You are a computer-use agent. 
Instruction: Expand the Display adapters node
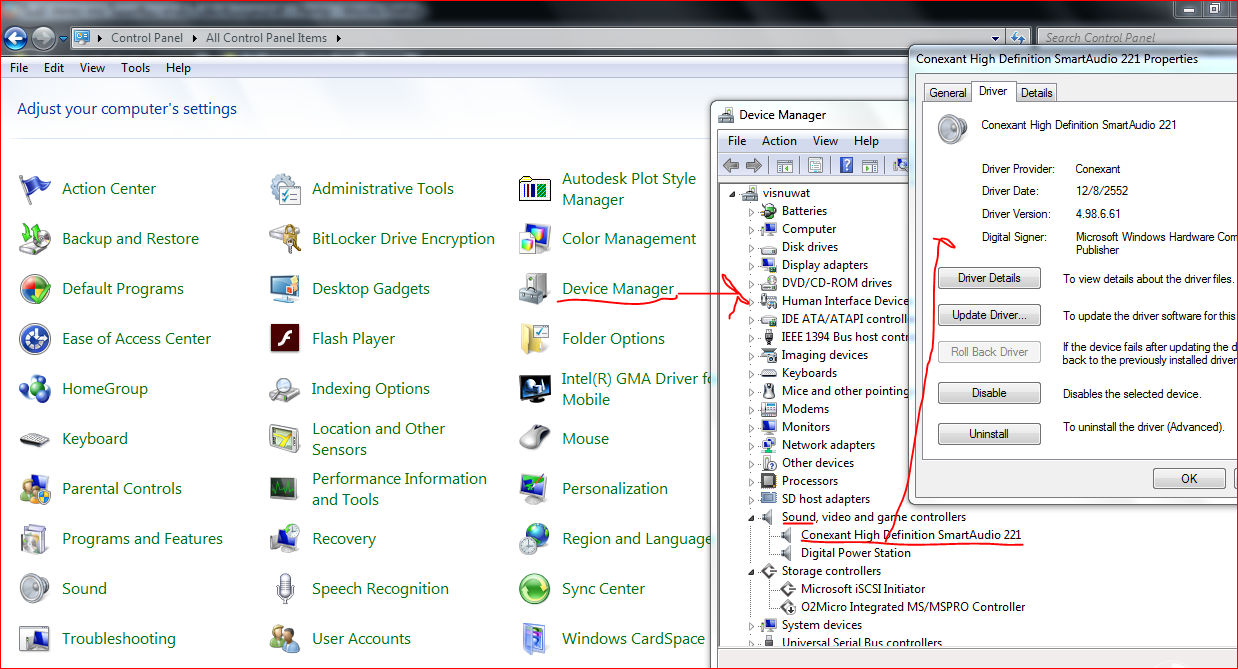tap(752, 265)
